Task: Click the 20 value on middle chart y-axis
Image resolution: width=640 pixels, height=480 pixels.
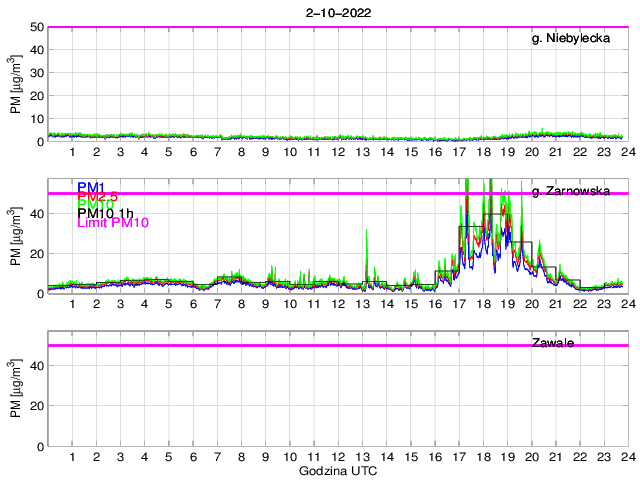Action: tap(37, 254)
